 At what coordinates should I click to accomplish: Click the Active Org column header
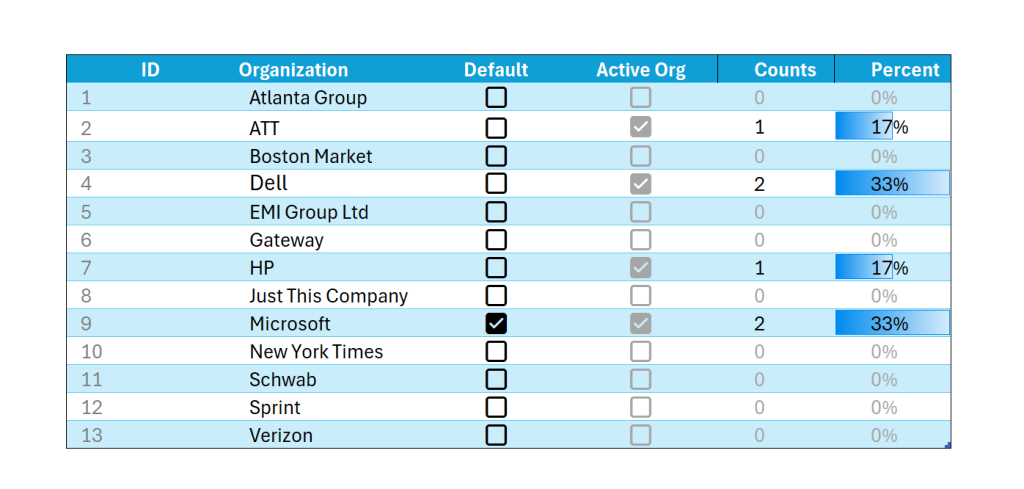641,70
